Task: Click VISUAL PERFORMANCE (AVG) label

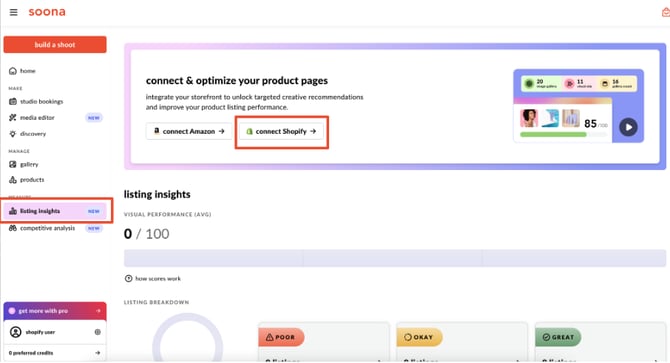Action: click(x=168, y=214)
